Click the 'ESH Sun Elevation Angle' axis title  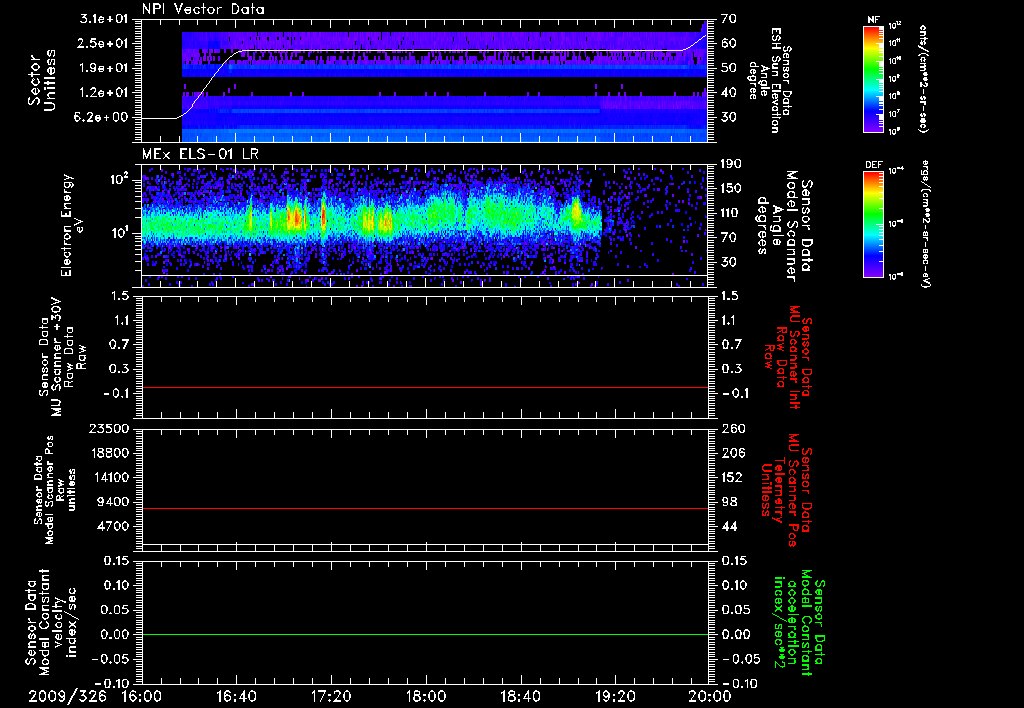tap(769, 80)
